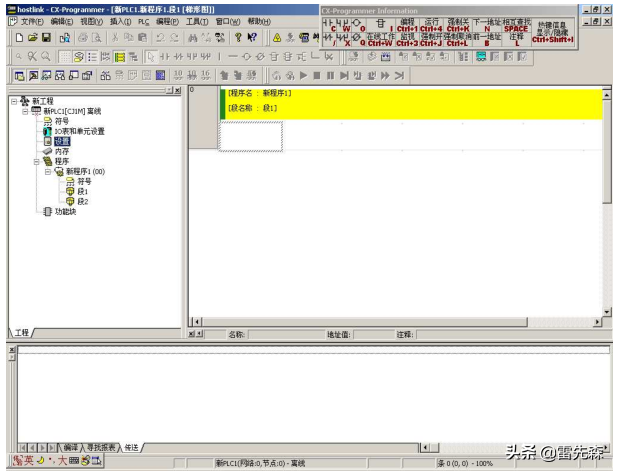The image size is (617, 474).
Task: Click the Save diskette toolbar icon
Action: [x=46, y=38]
